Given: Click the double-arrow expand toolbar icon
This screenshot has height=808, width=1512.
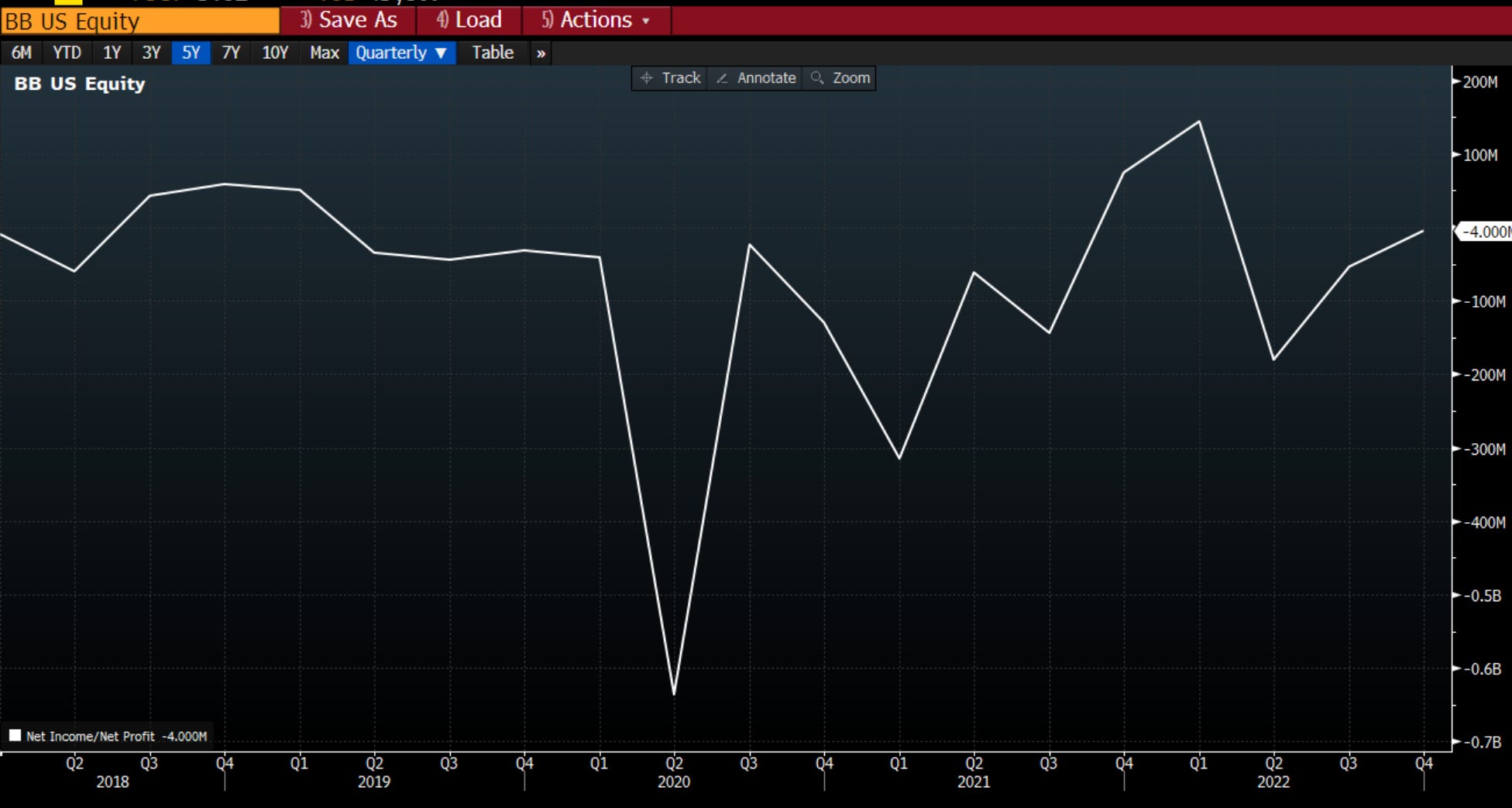Looking at the screenshot, I should point(541,53).
